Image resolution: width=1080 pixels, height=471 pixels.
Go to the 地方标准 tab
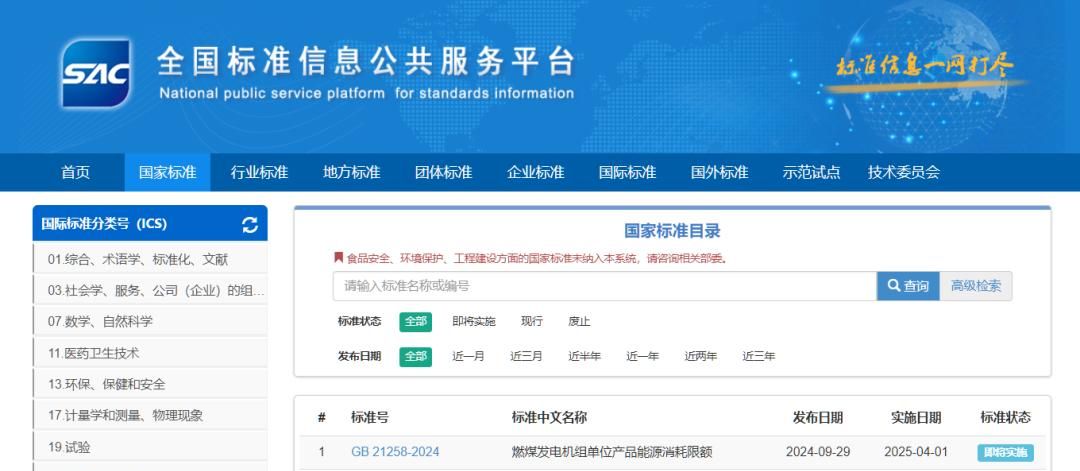pyautogui.click(x=351, y=172)
